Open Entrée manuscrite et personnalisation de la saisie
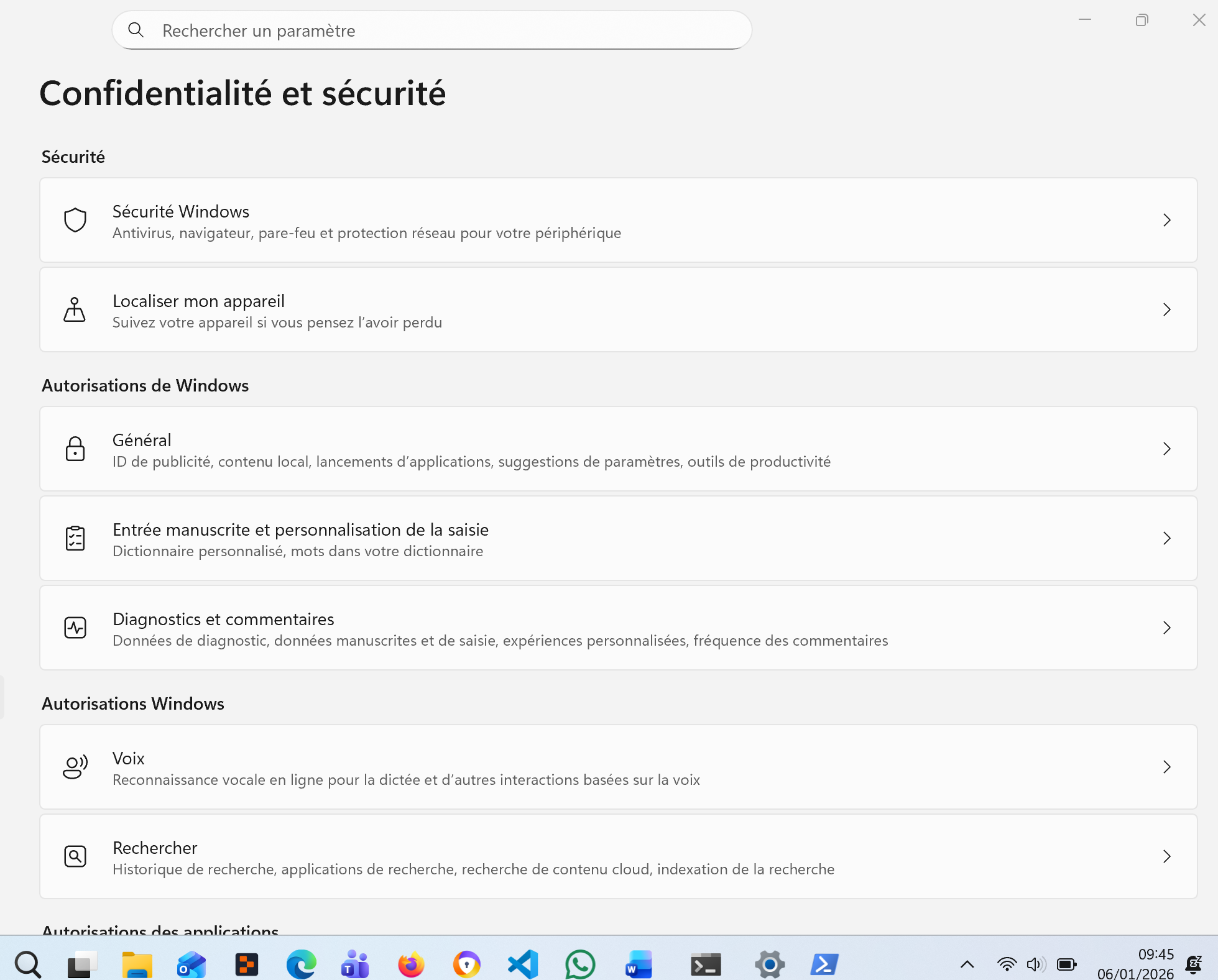 [x=300, y=530]
